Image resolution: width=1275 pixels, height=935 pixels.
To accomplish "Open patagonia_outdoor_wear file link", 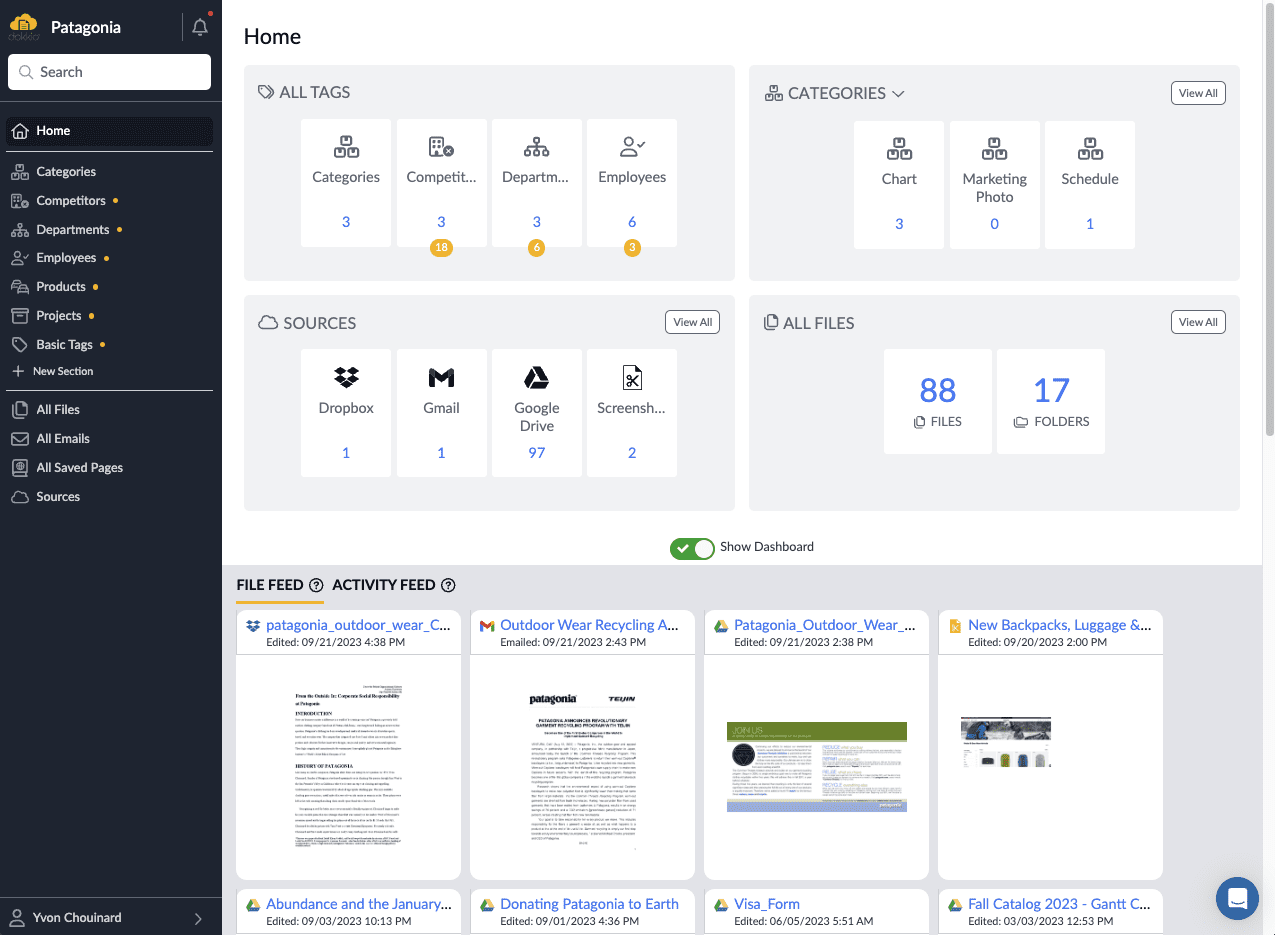I will click(x=359, y=625).
